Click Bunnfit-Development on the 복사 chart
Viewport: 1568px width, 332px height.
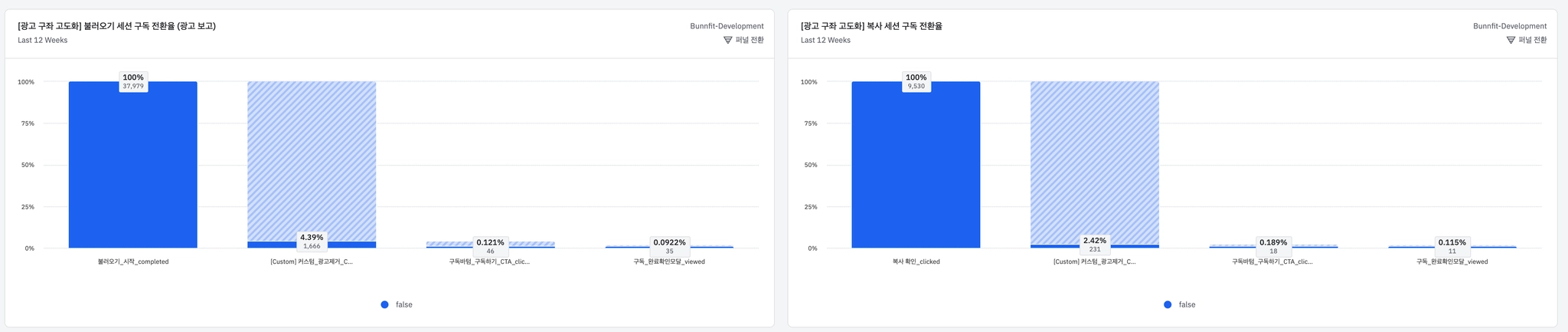coord(1510,26)
